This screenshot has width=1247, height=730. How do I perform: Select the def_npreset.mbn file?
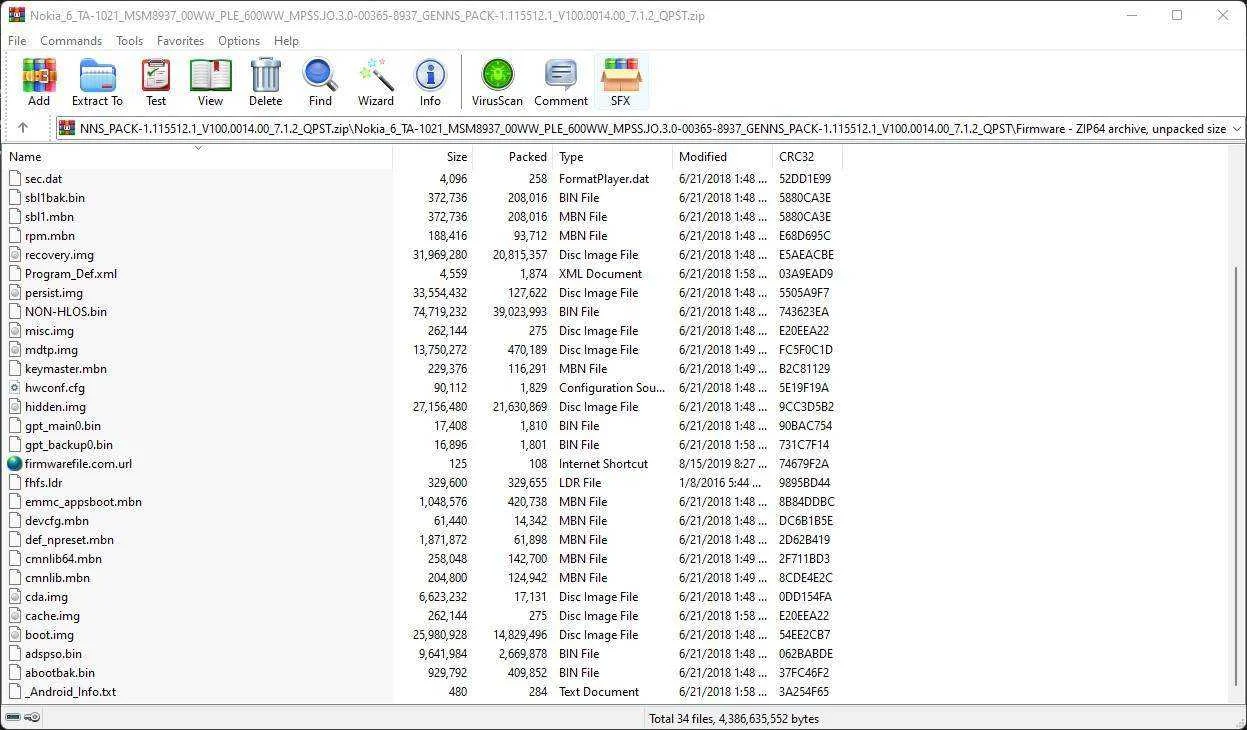pos(69,540)
